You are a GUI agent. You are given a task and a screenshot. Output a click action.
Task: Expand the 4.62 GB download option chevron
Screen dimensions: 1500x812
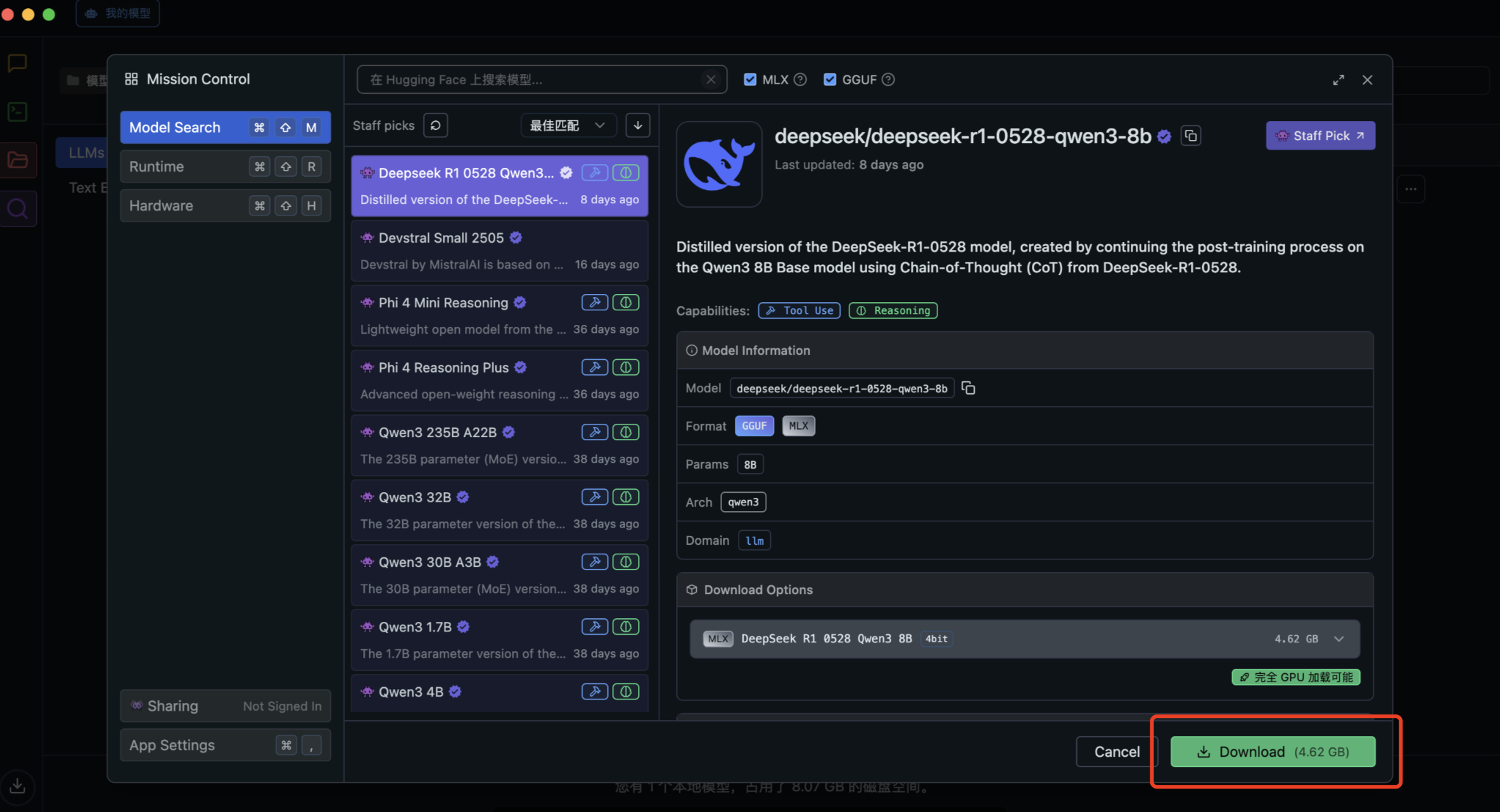(1338, 638)
